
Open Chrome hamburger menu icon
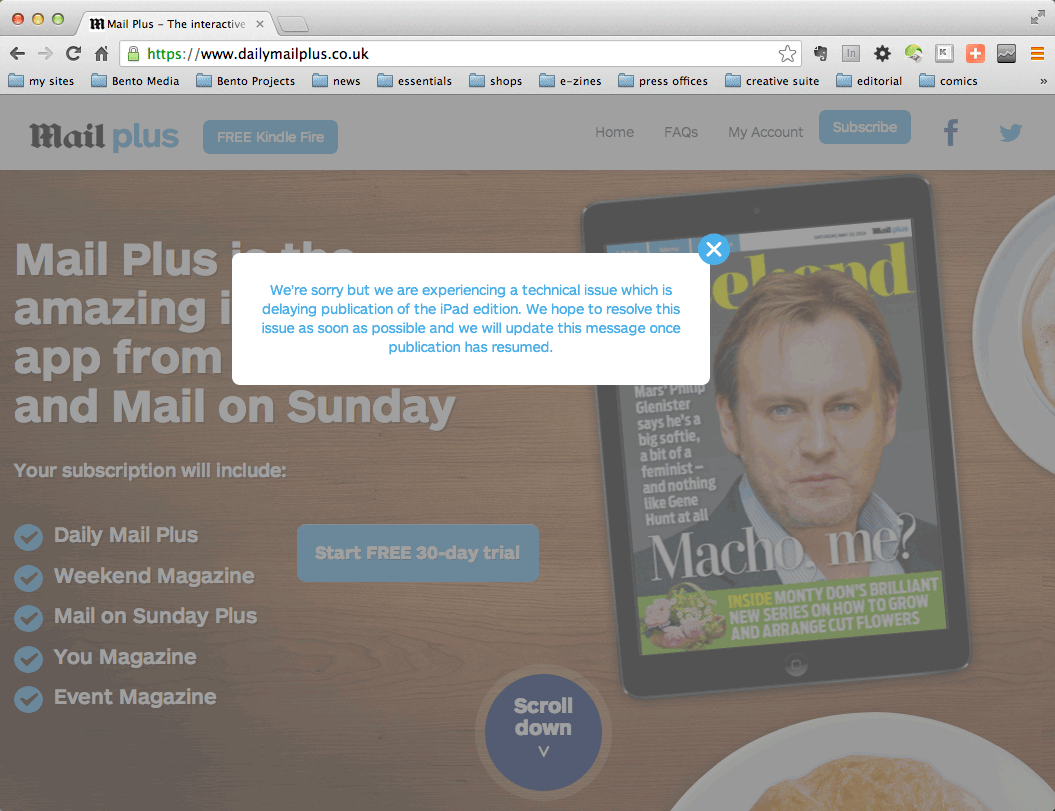1038,53
